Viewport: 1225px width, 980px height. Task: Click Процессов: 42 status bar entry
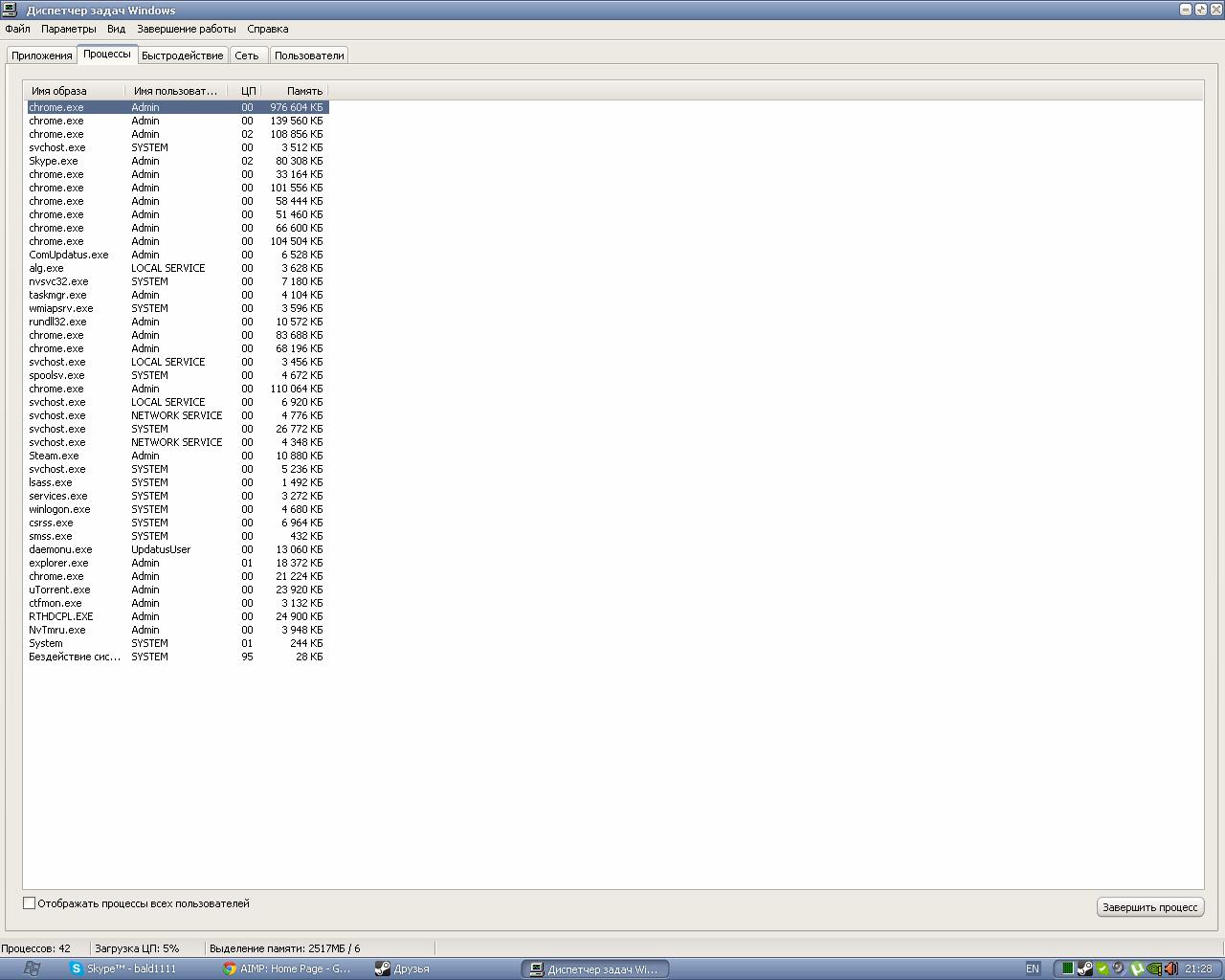tap(36, 948)
